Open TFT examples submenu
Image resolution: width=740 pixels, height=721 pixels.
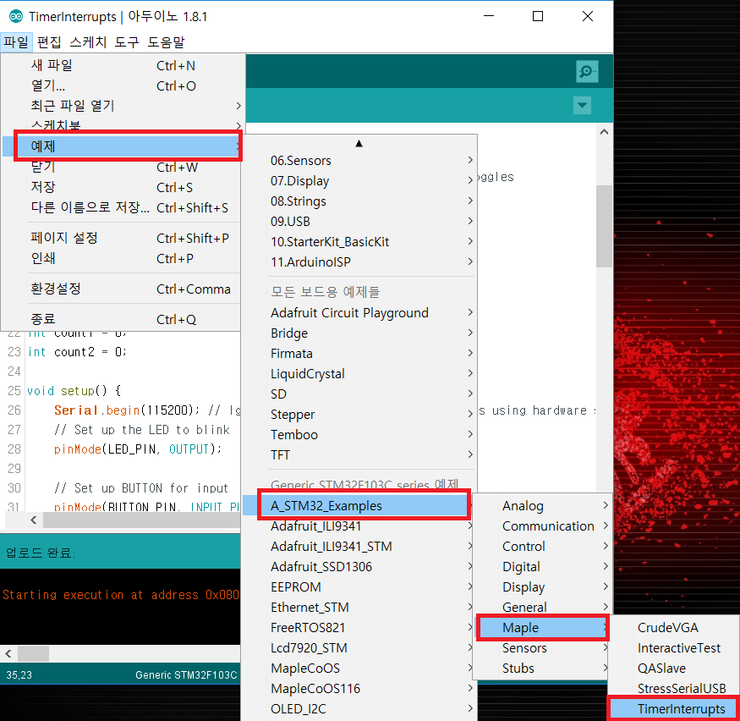[x=359, y=455]
